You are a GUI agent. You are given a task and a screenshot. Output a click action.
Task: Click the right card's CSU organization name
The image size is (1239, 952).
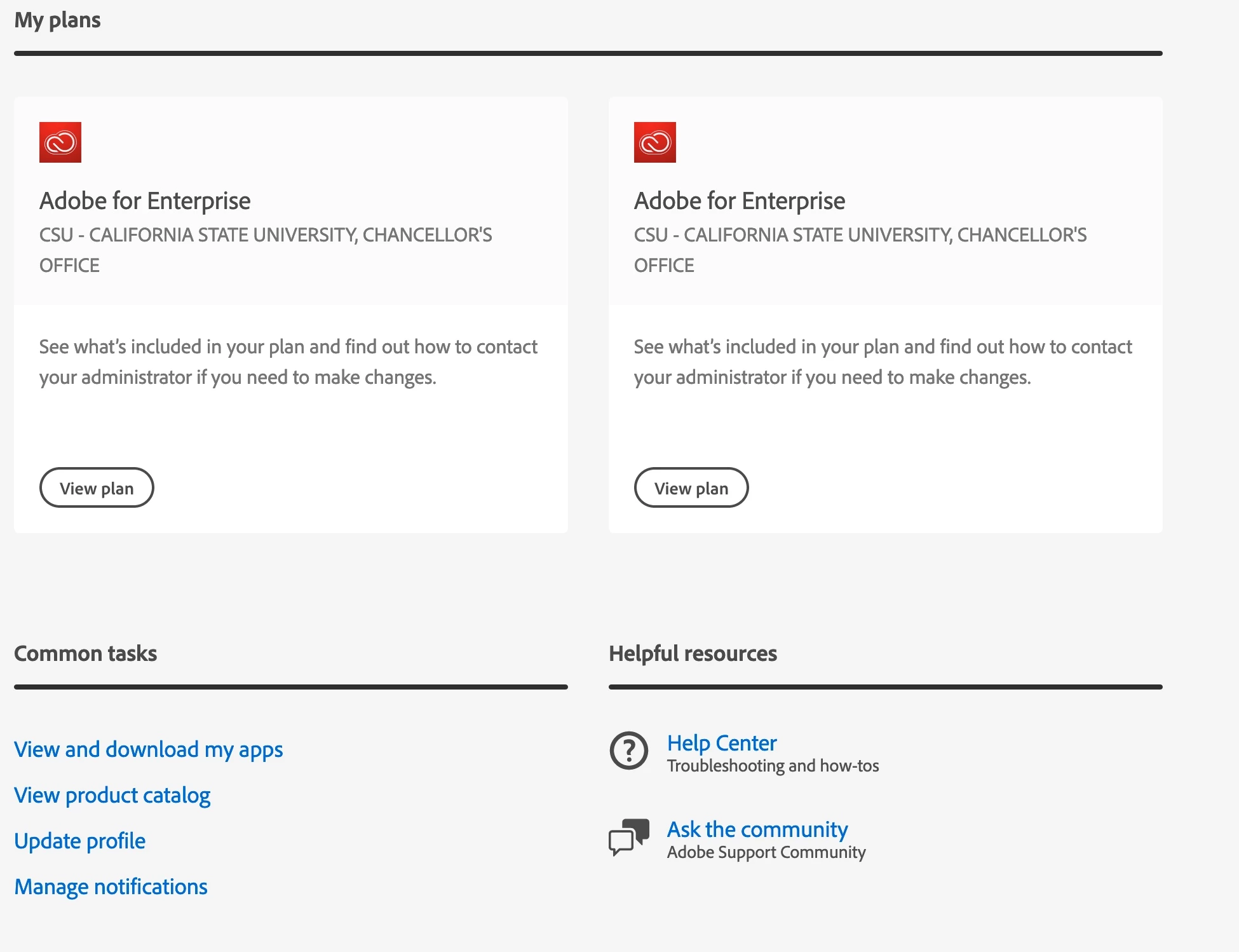point(860,250)
